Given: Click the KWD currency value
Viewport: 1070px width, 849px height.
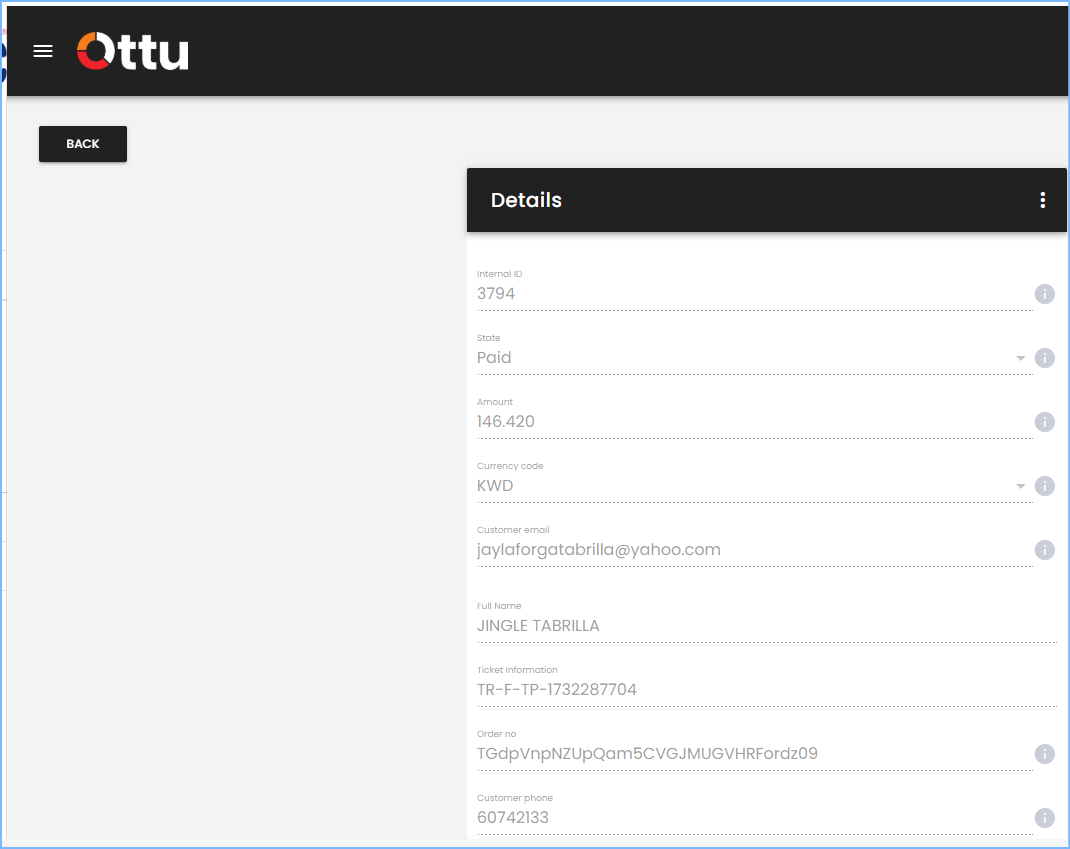Looking at the screenshot, I should tap(495, 486).
